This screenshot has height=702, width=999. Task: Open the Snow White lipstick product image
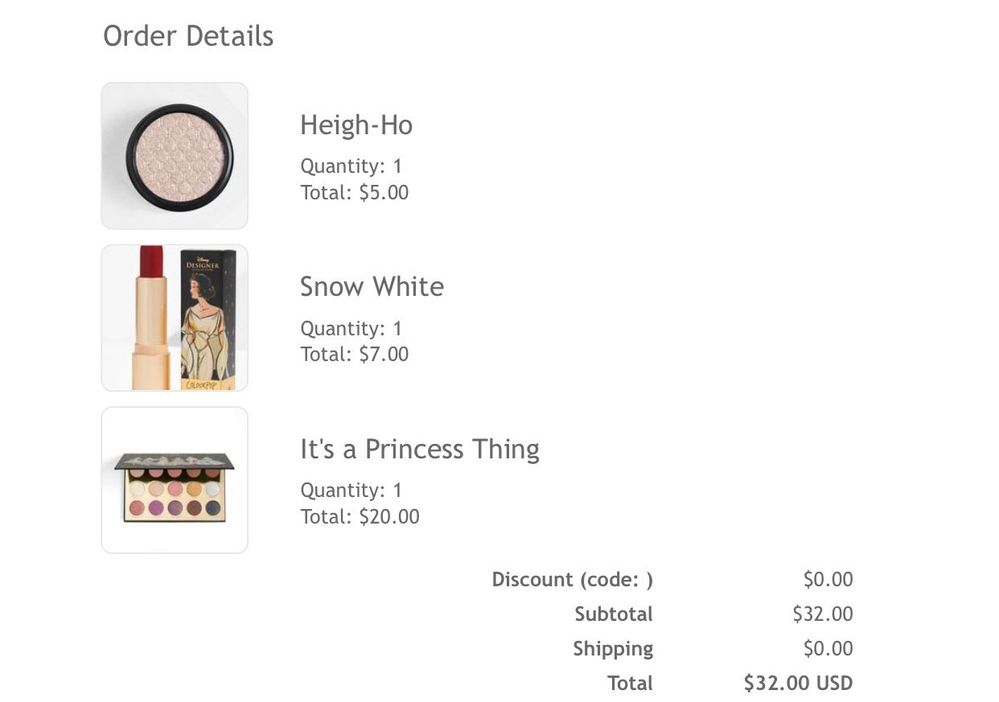click(x=174, y=318)
